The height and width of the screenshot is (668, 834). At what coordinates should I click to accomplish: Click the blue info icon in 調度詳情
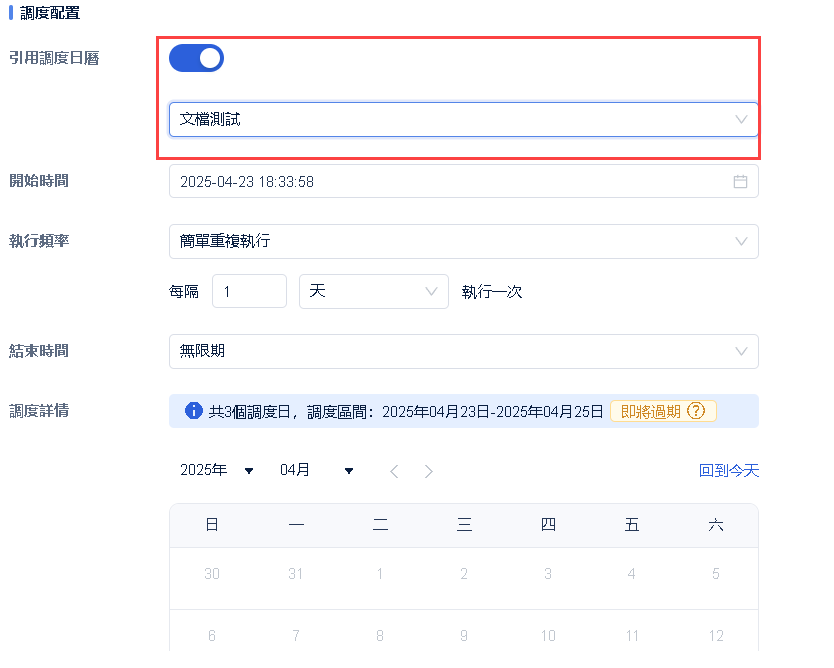[194, 411]
